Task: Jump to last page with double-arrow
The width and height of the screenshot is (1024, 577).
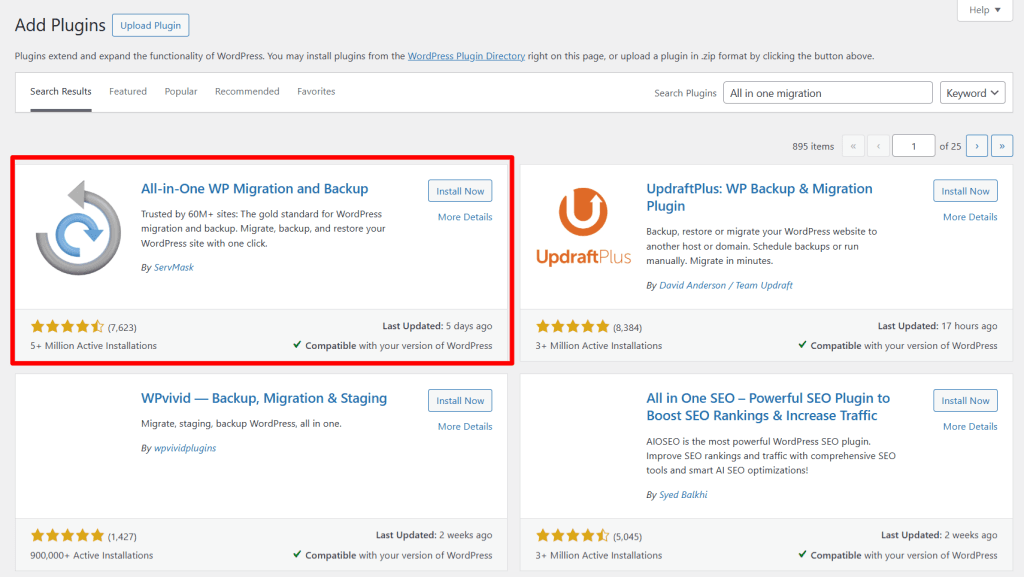Action: (1002, 145)
